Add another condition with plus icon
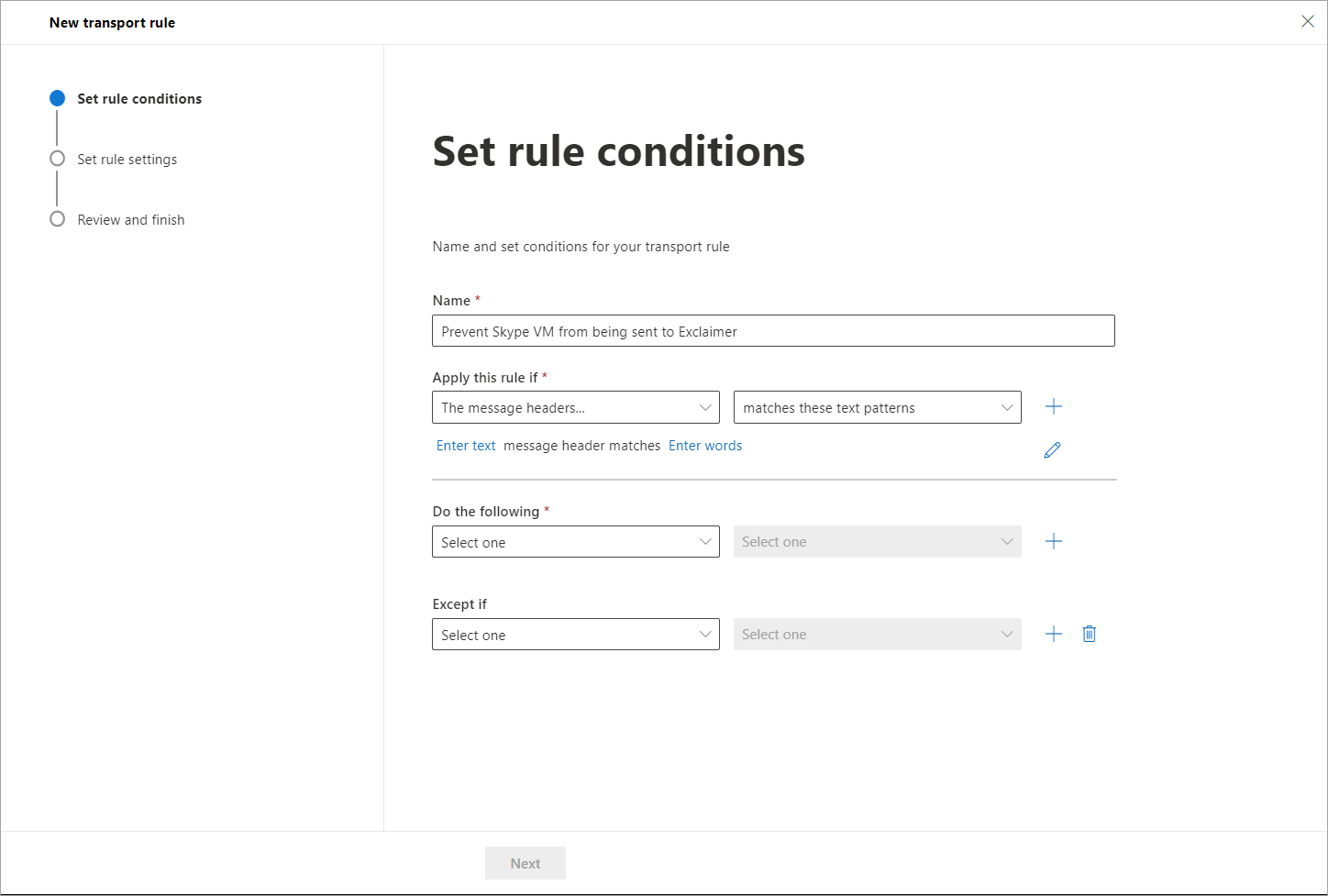Screen dimensions: 1328x896 point(1054,407)
